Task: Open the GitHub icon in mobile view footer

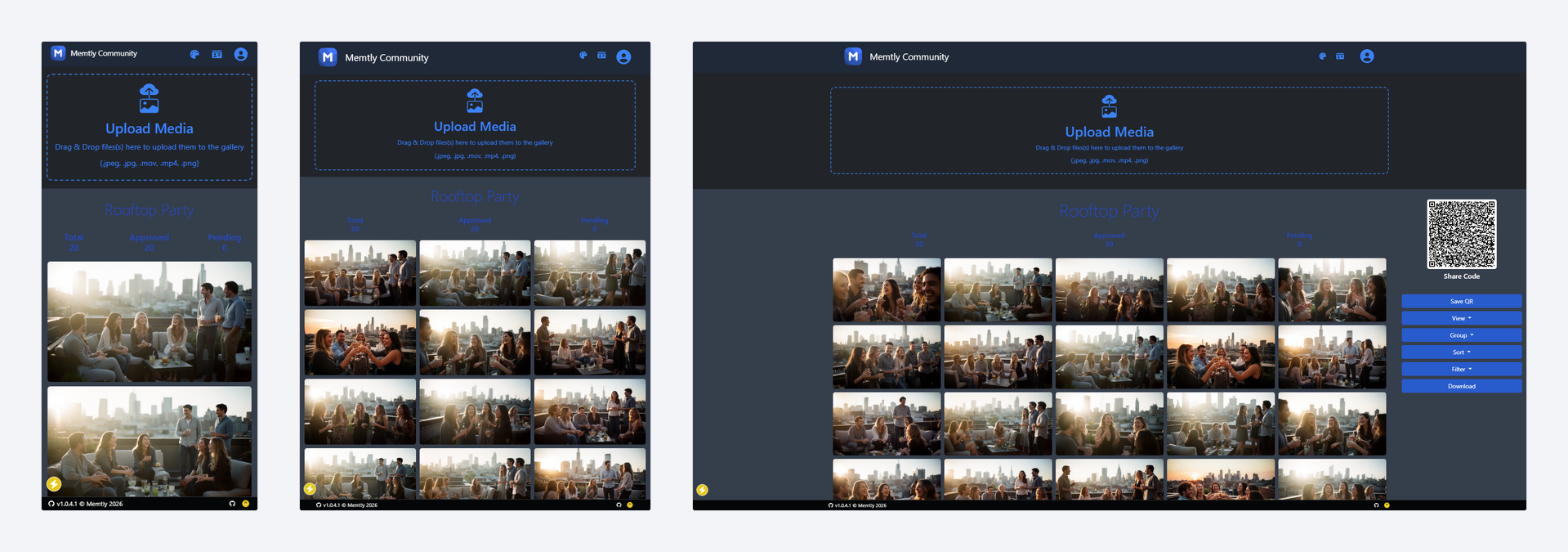Action: coord(232,504)
